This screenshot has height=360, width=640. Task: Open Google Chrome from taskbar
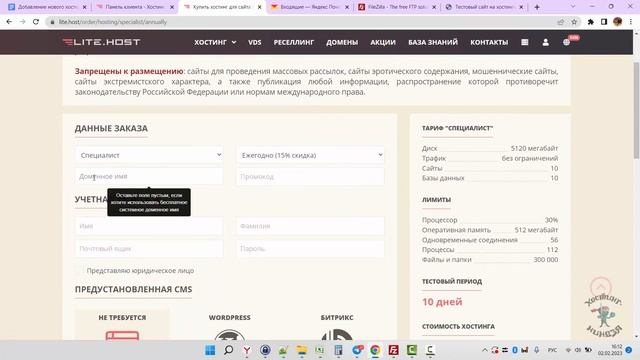(x=375, y=350)
